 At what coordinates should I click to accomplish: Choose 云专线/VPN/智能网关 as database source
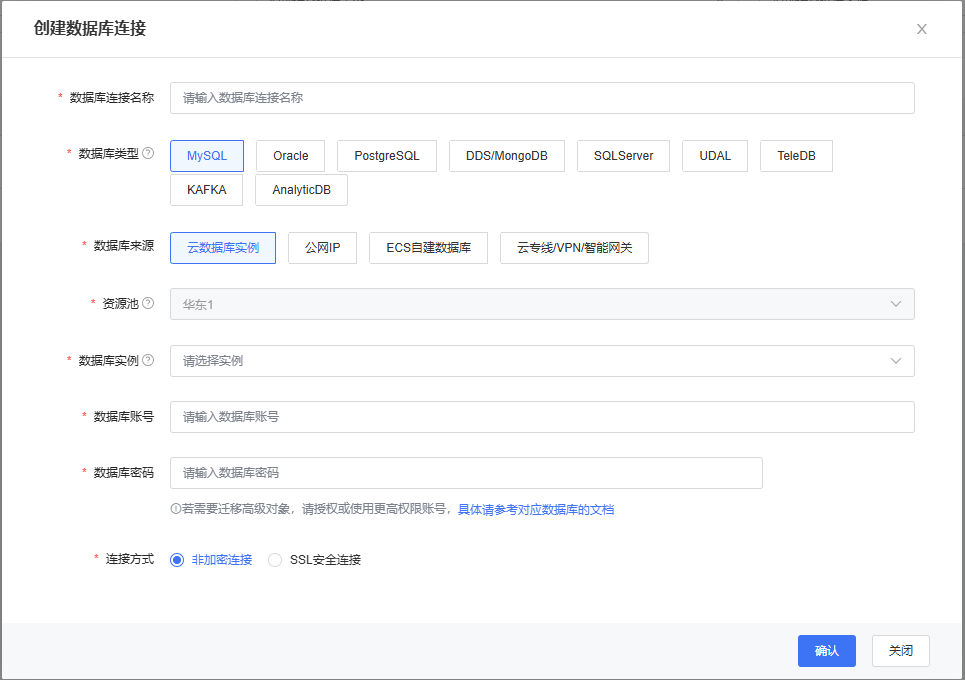(574, 247)
